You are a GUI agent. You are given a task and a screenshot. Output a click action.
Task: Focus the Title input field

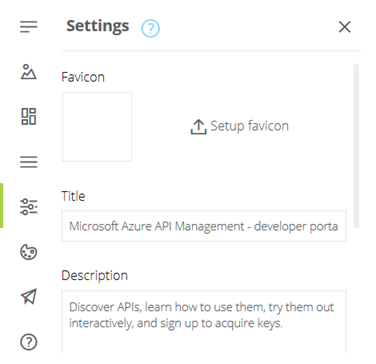(x=204, y=226)
